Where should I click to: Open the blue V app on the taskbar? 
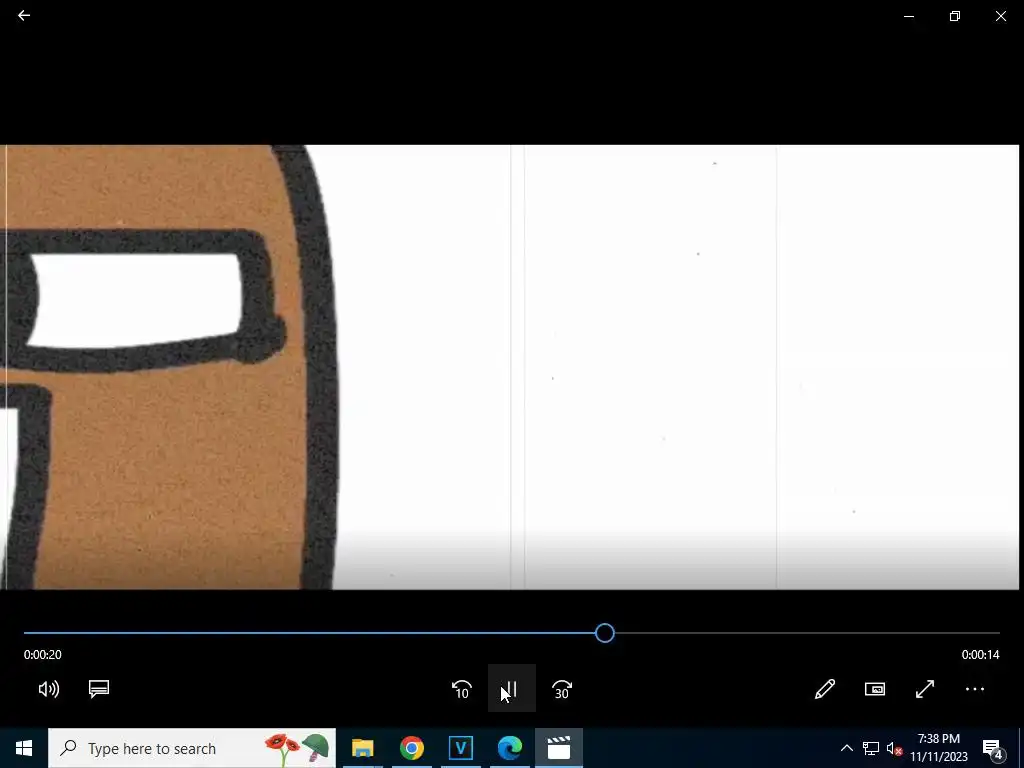[x=460, y=748]
